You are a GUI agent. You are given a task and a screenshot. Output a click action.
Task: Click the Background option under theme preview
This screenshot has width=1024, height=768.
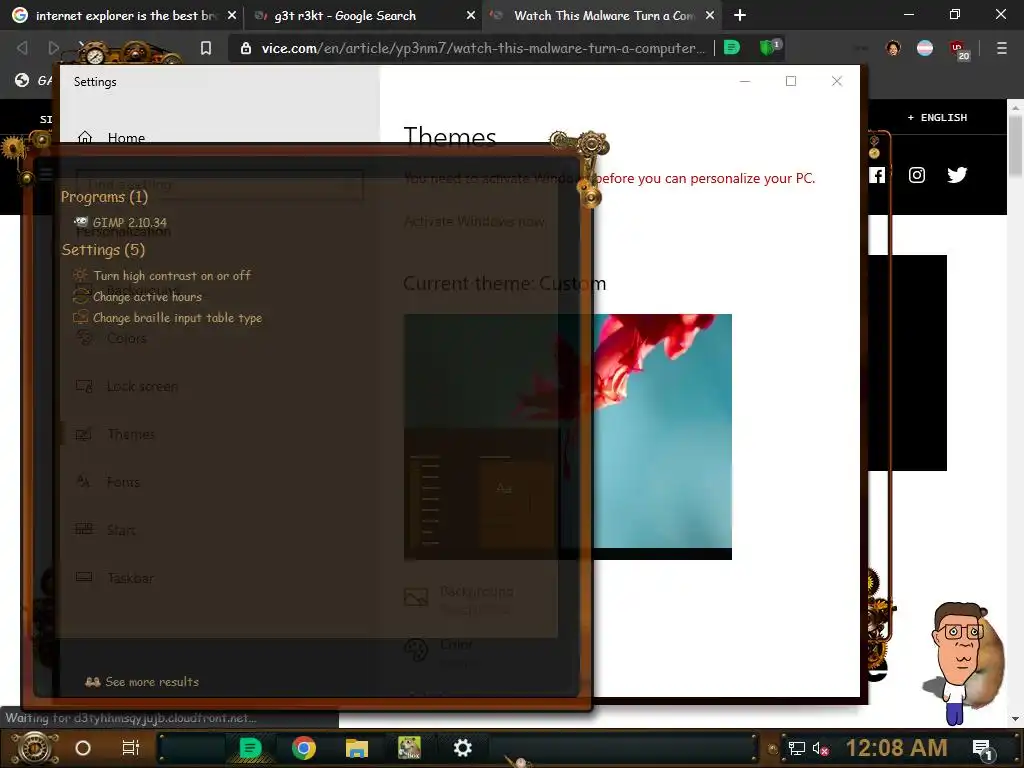[459, 599]
